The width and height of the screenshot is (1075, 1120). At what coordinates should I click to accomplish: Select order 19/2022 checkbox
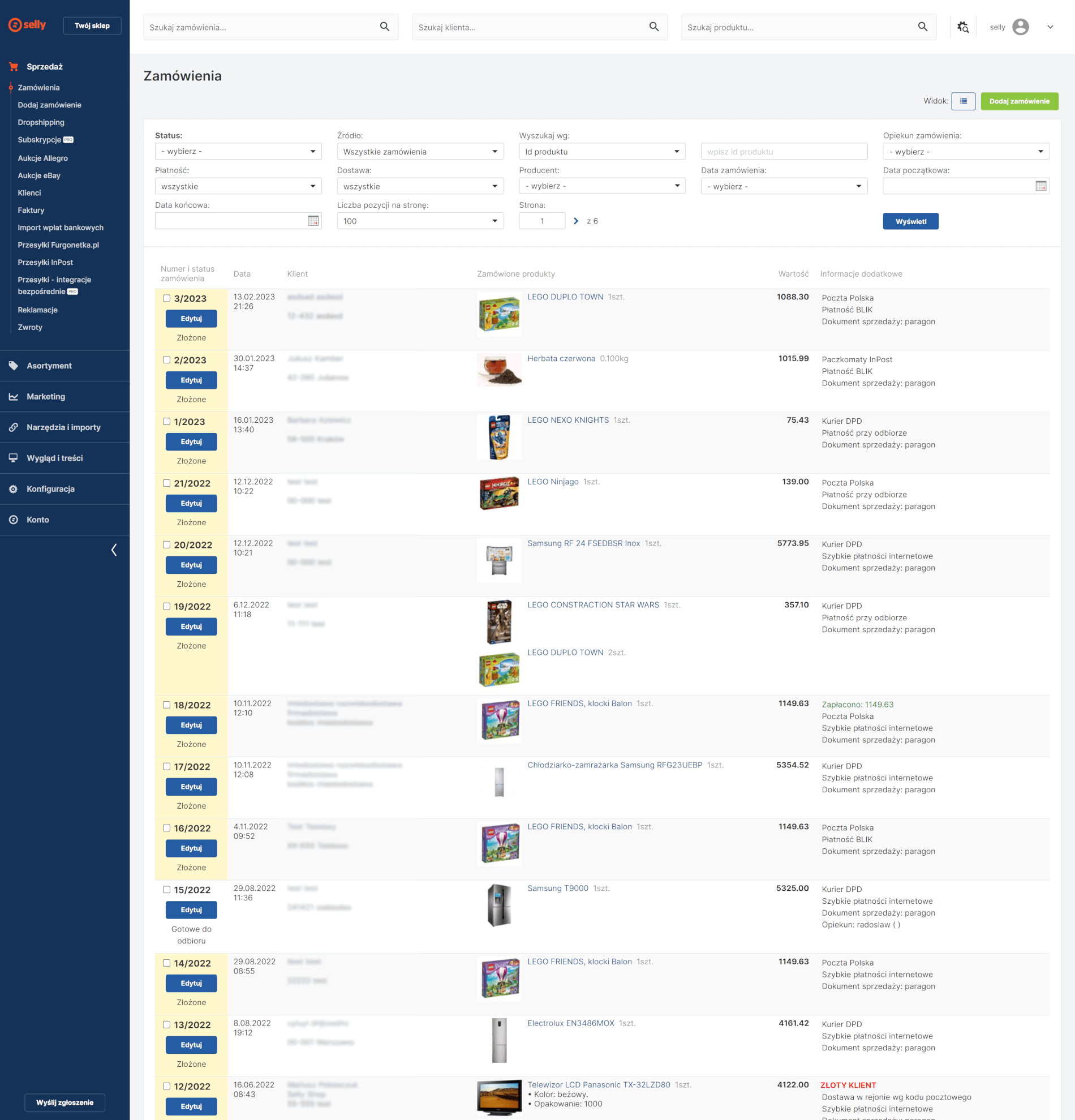pos(167,607)
